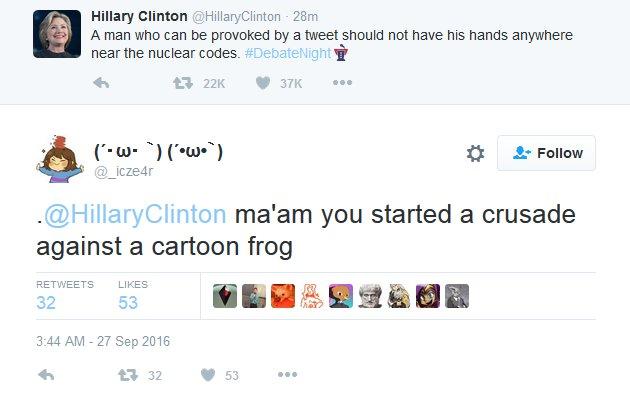
Task: Show the list of 32 retweets
Action: [65, 295]
